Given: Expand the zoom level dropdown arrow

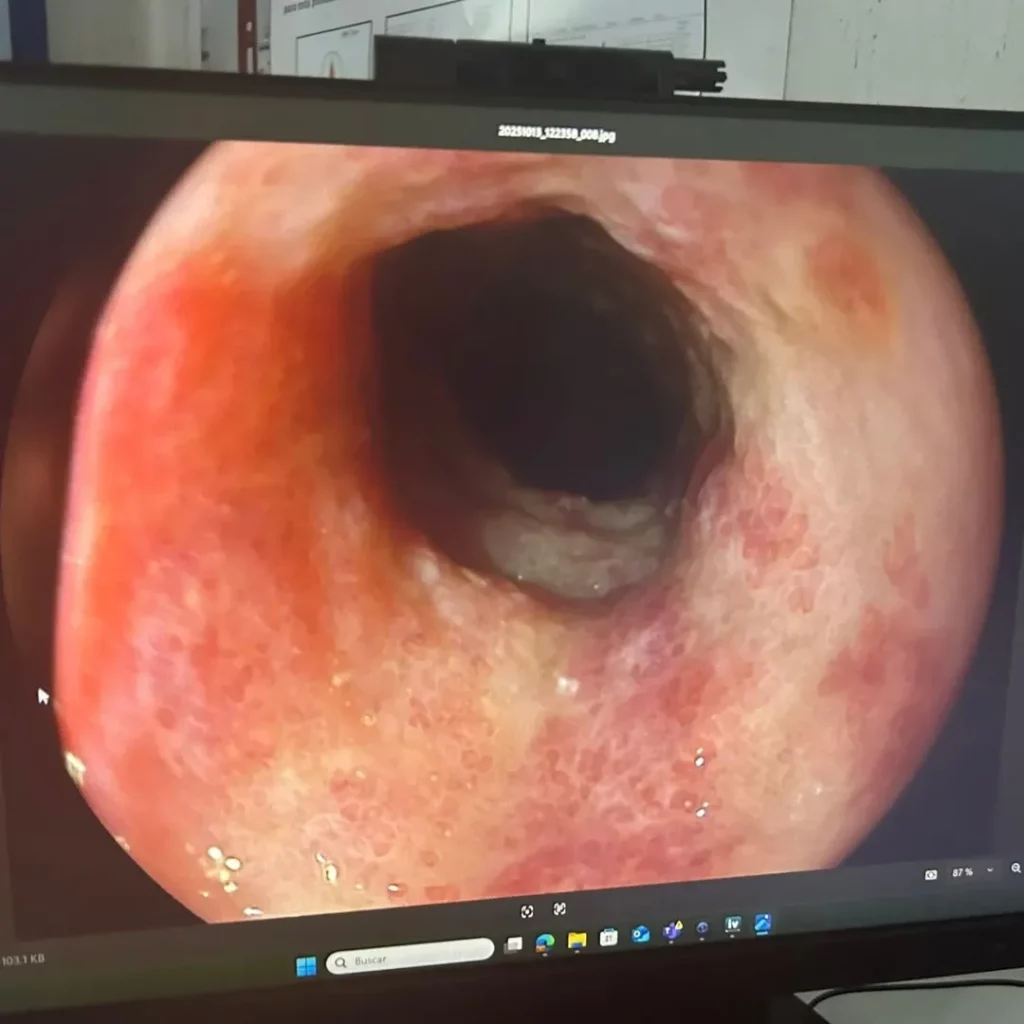Looking at the screenshot, I should point(990,870).
